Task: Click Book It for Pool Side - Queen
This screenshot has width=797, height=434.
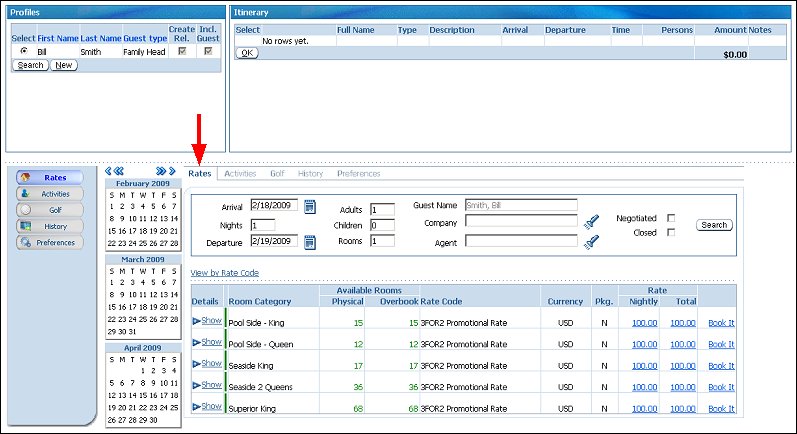Action: [x=721, y=344]
